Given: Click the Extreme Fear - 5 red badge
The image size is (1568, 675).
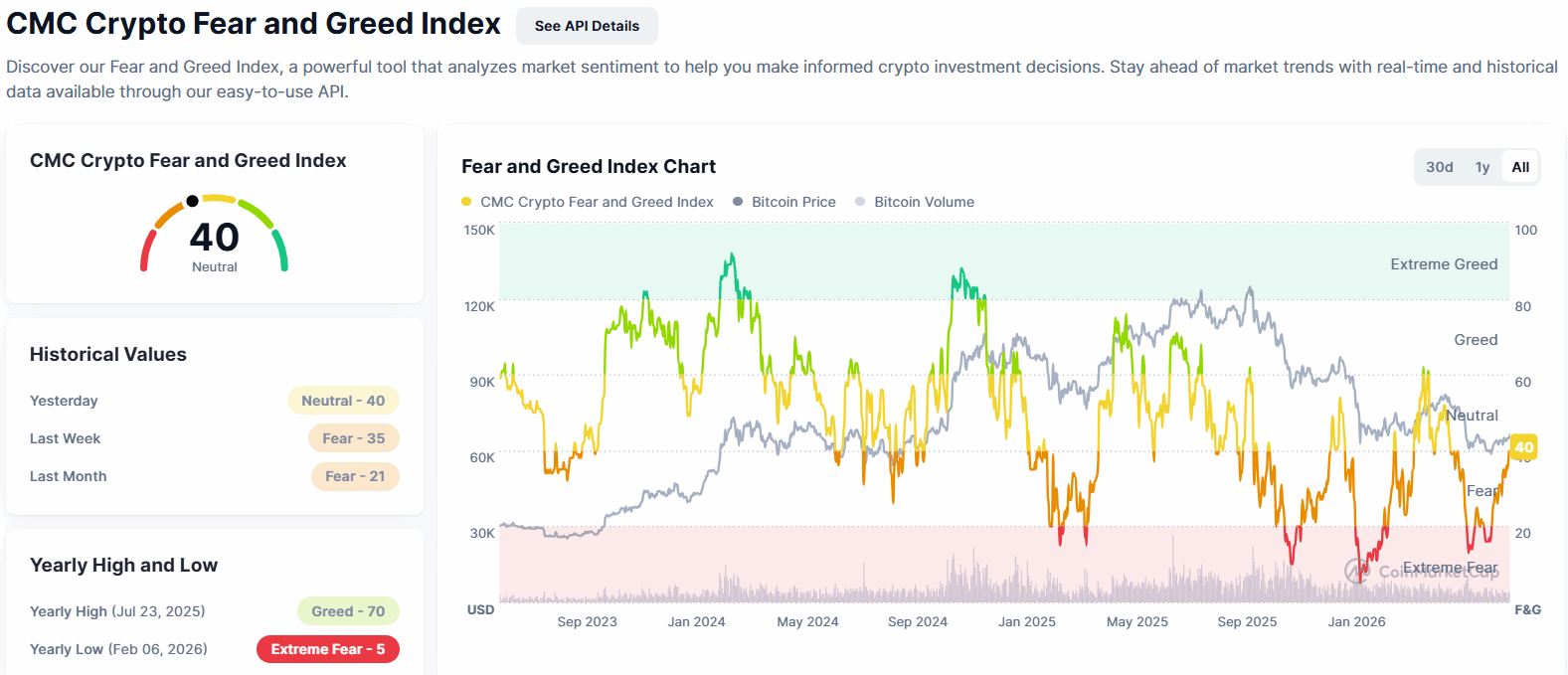Looking at the screenshot, I should tap(328, 649).
